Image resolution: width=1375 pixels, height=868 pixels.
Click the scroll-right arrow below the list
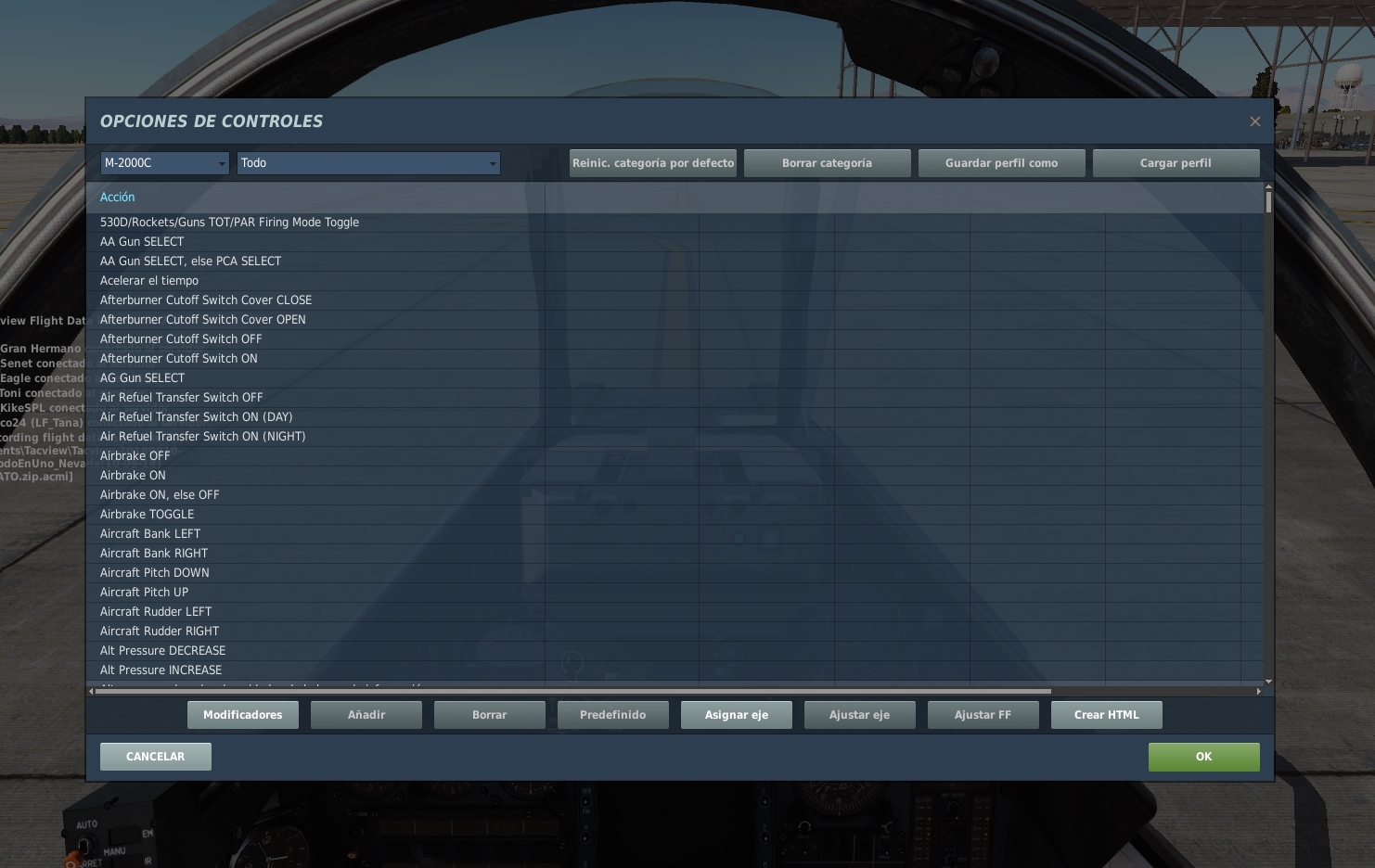1259,691
